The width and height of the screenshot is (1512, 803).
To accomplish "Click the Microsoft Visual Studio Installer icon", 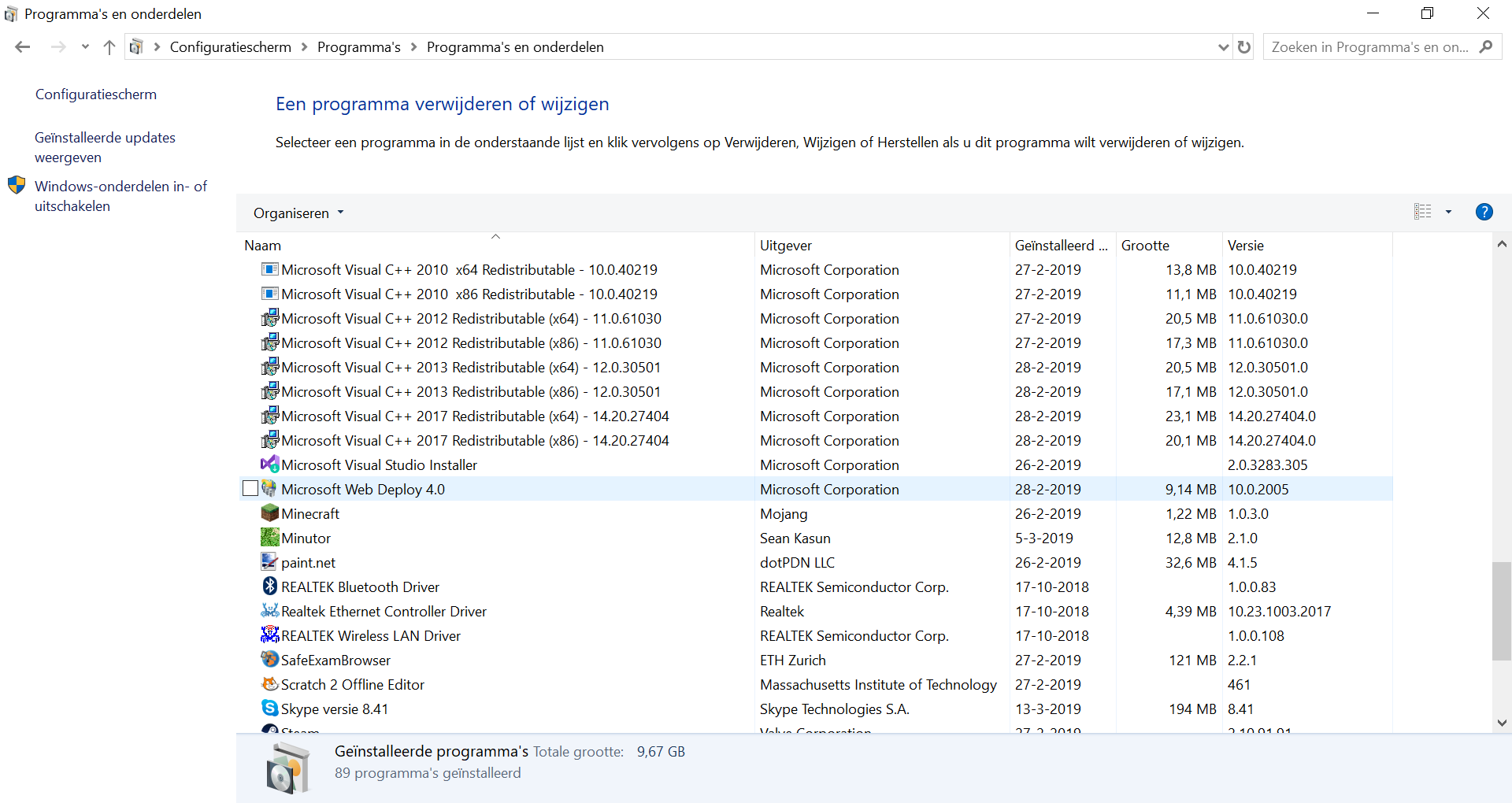I will coord(269,464).
